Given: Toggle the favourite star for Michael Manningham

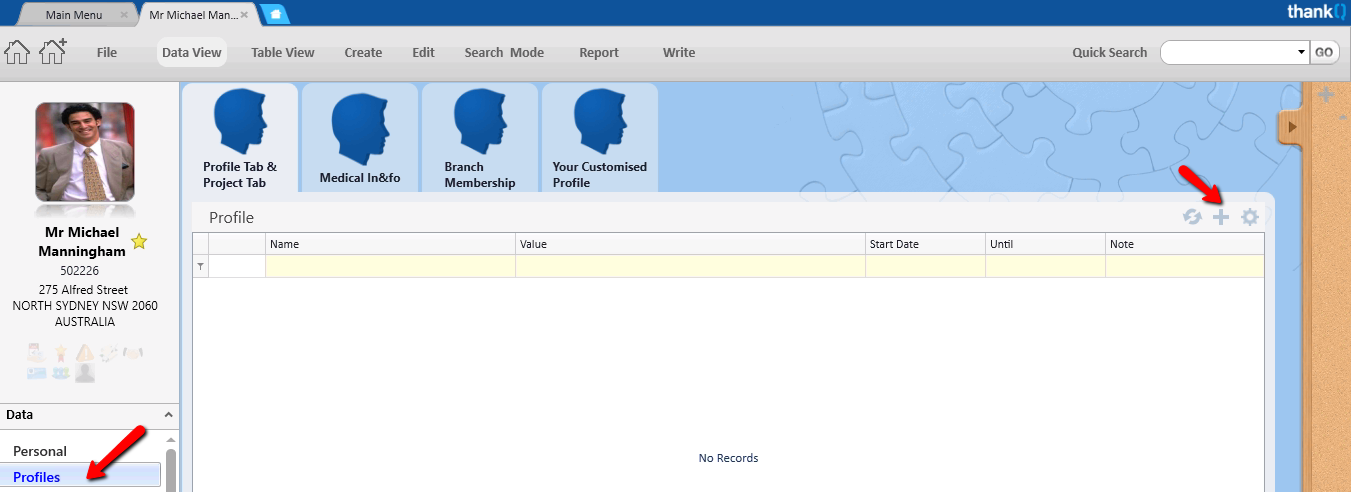Looking at the screenshot, I should coord(139,241).
